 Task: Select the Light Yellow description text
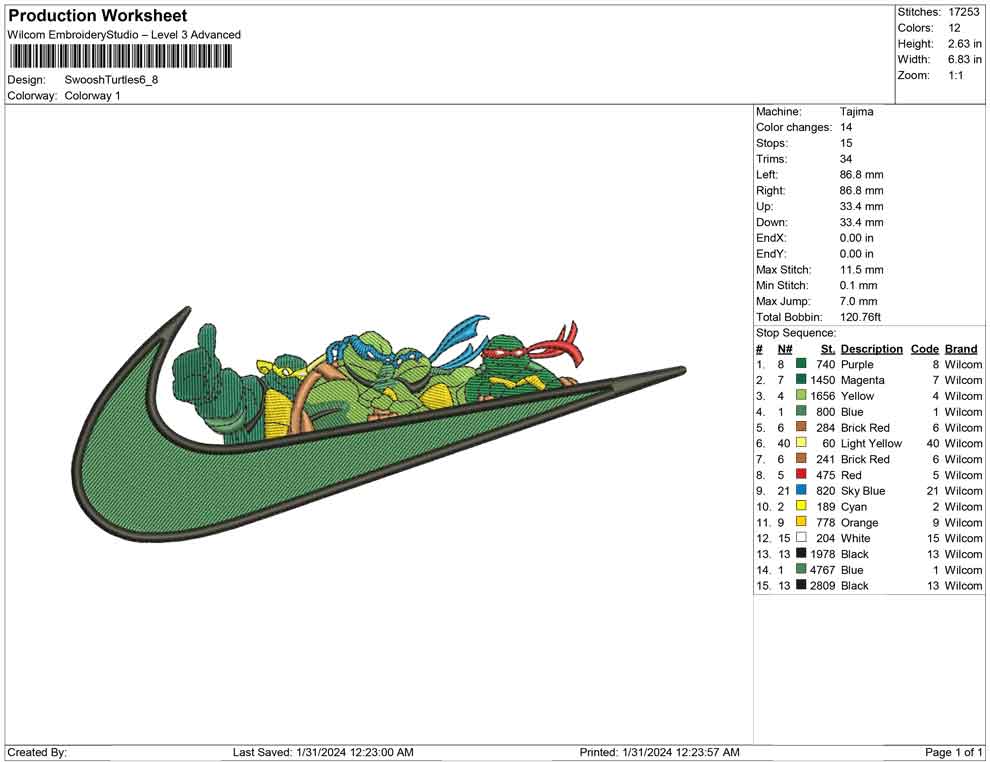tap(871, 443)
